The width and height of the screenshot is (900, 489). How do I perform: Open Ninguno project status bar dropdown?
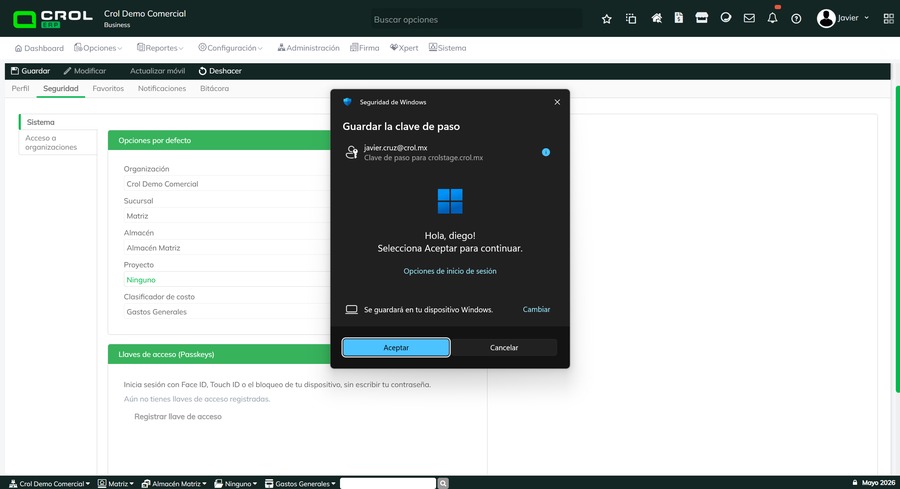[x=235, y=484]
